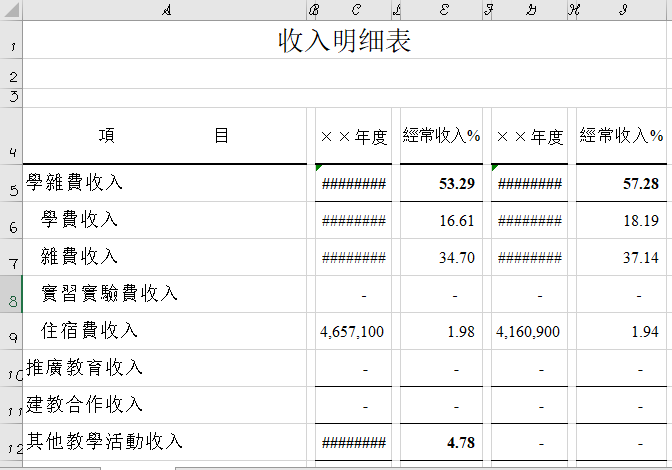672x470 pixels.
Task: Select the 項目 header cell
Action: [164, 136]
